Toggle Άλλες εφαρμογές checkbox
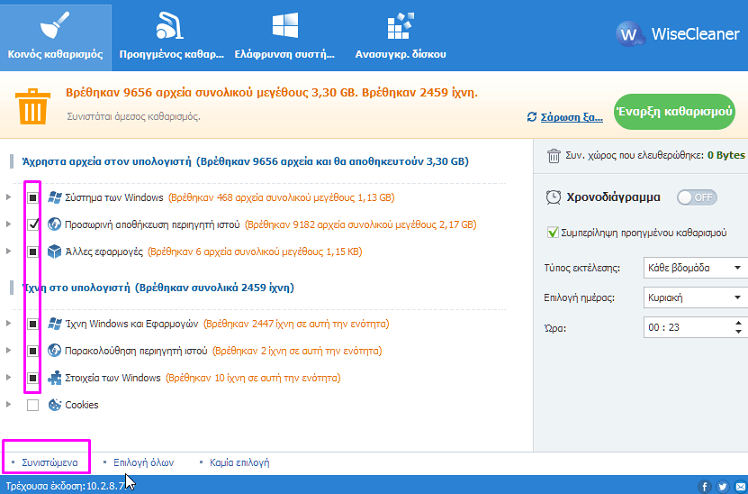 [32, 251]
